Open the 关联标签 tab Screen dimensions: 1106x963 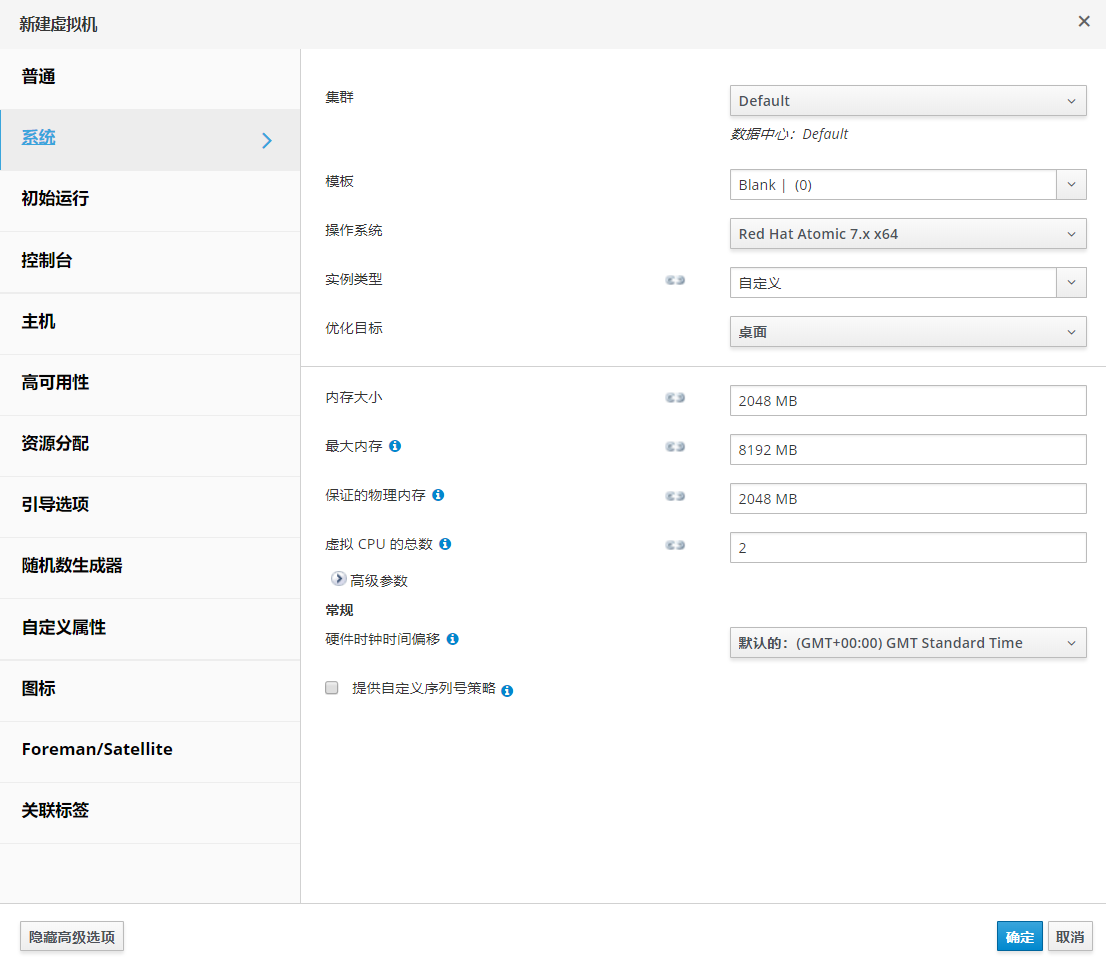coord(150,813)
